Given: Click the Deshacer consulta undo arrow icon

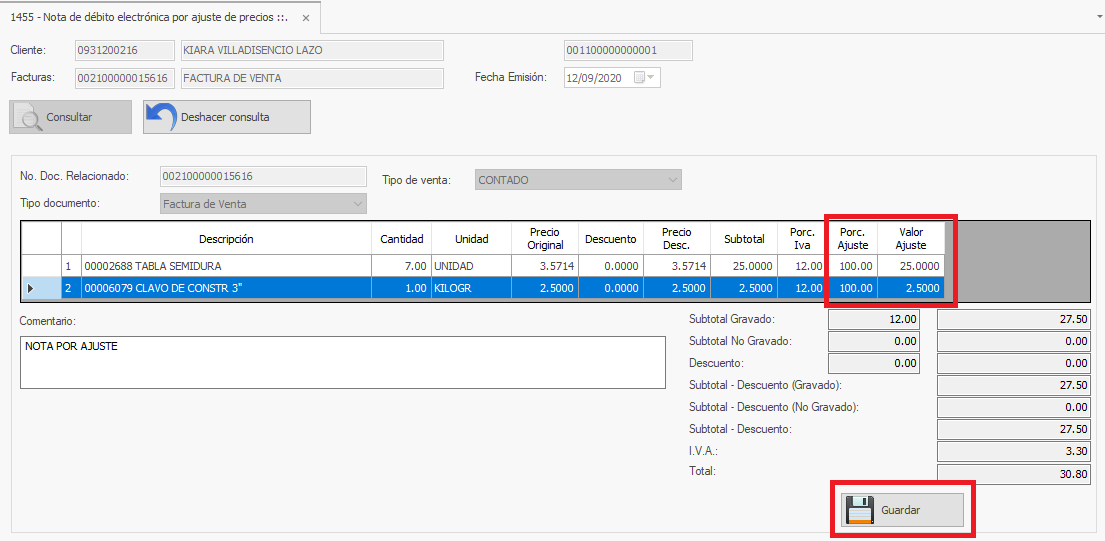Looking at the screenshot, I should pos(161,117).
